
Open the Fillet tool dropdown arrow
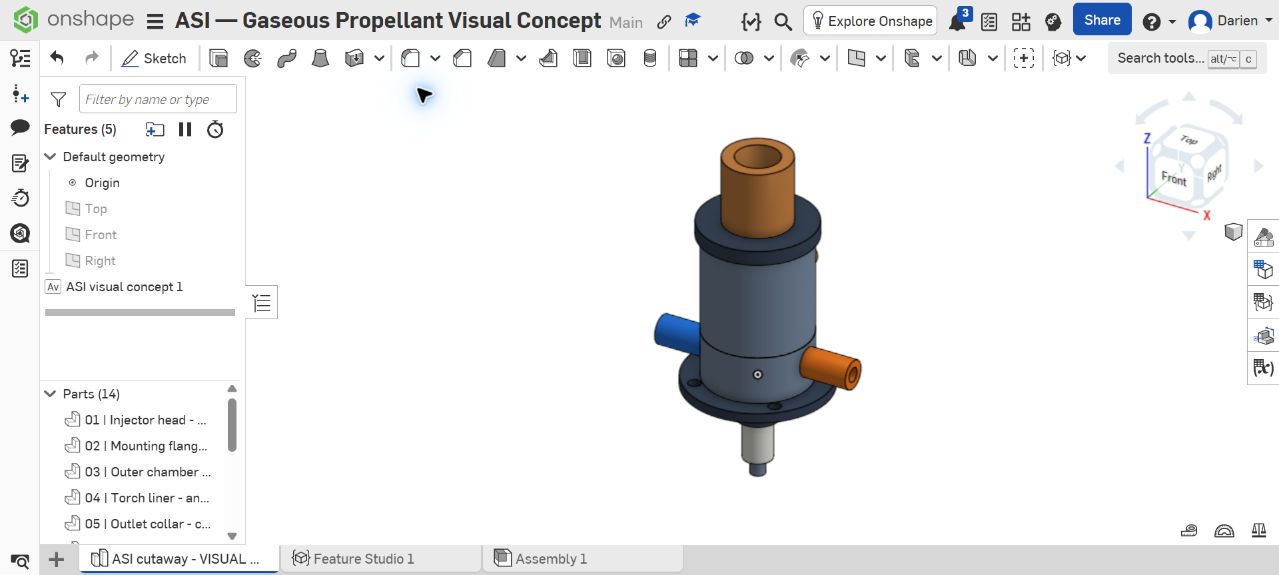tap(435, 59)
